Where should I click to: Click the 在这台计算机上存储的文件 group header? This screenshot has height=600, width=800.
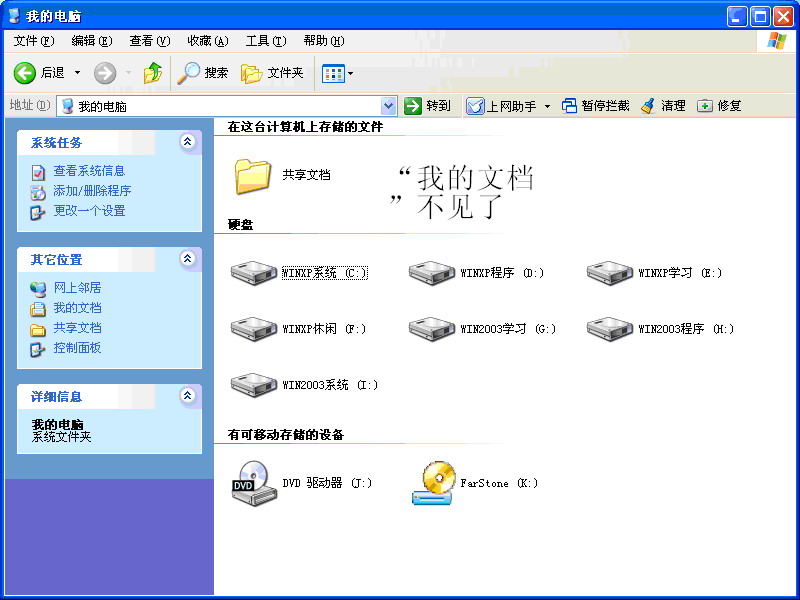pos(305,127)
